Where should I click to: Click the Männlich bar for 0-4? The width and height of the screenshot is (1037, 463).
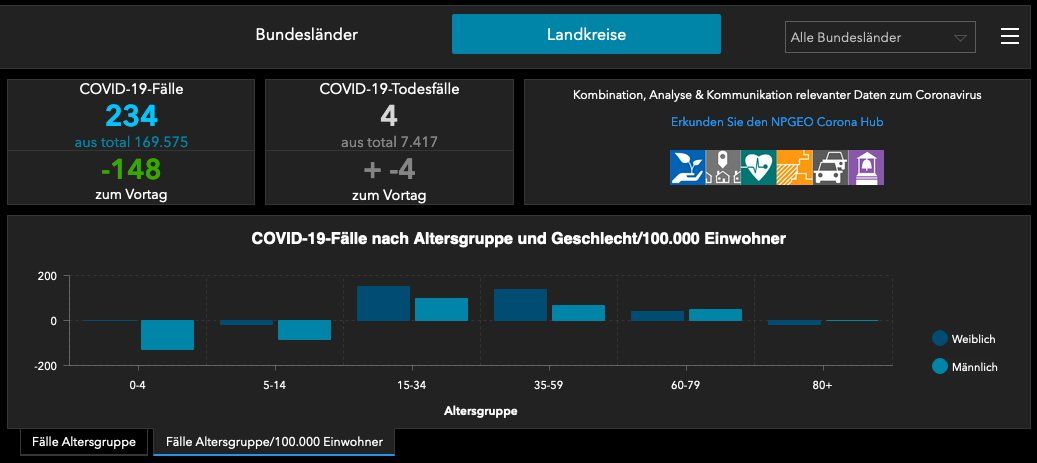tap(167, 335)
